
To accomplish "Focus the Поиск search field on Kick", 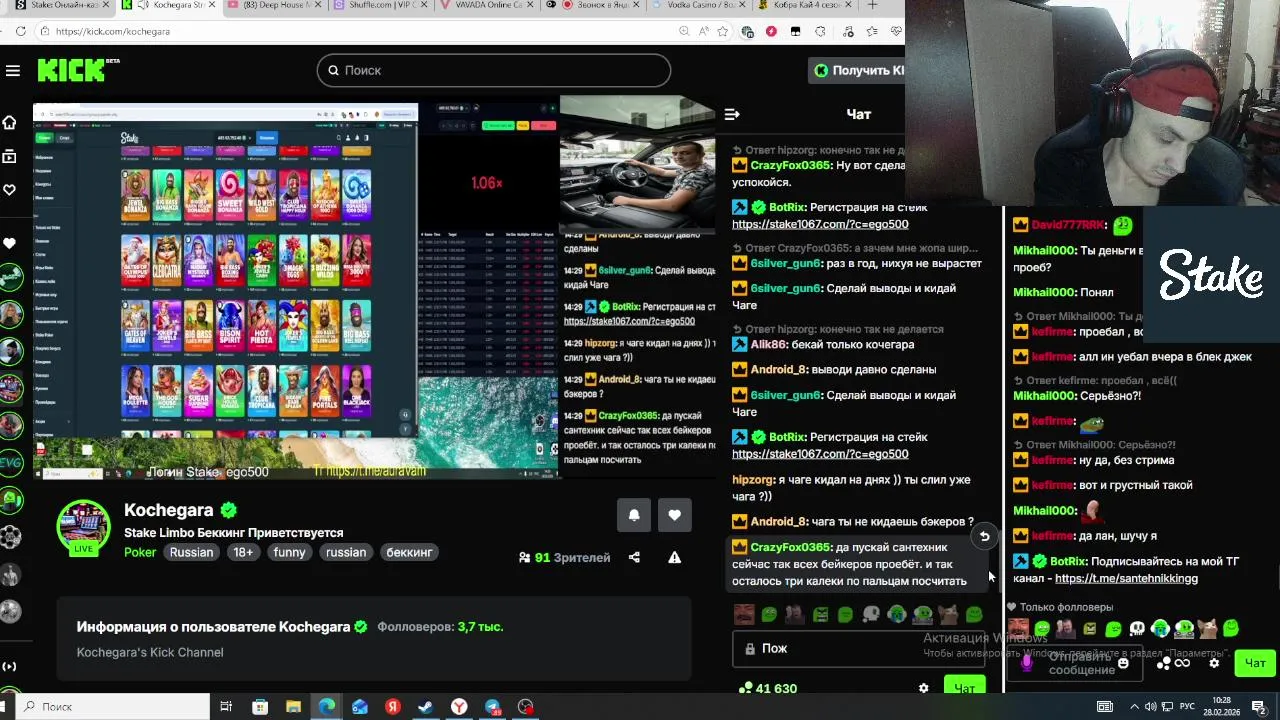I will [494, 70].
